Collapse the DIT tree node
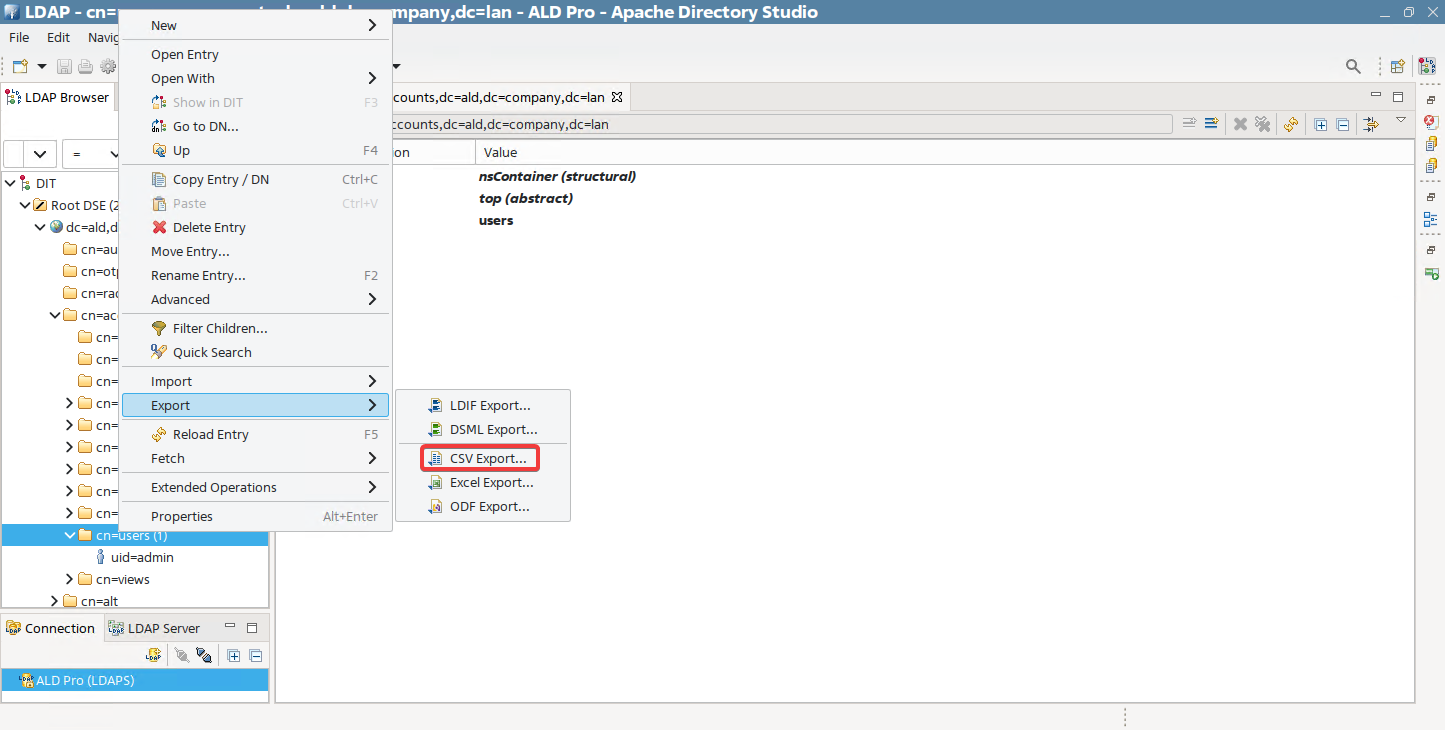The height and width of the screenshot is (730, 1445). (x=9, y=183)
